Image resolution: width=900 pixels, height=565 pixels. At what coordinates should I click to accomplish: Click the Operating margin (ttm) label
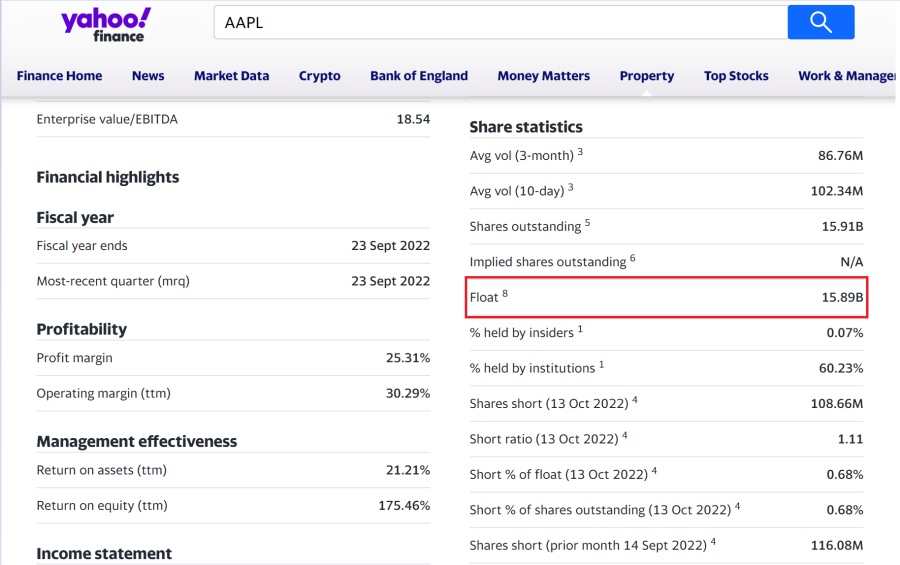pyautogui.click(x=104, y=393)
